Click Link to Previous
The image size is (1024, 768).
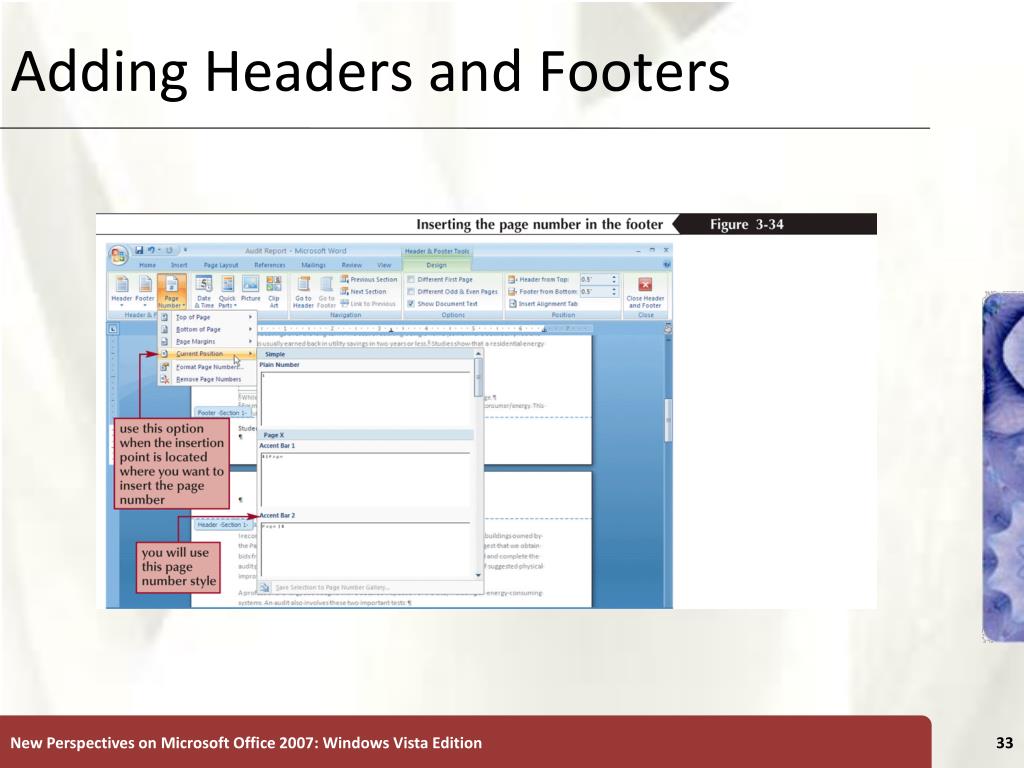[x=368, y=304]
